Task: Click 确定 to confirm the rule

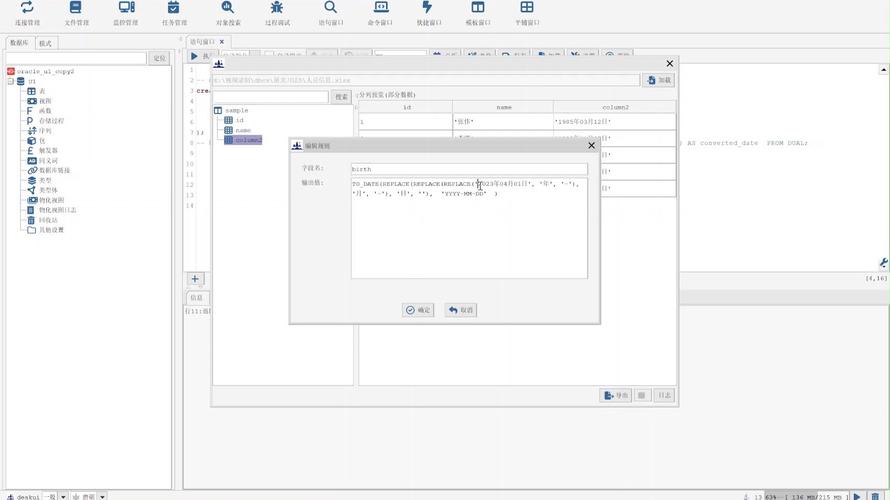Action: (x=418, y=310)
